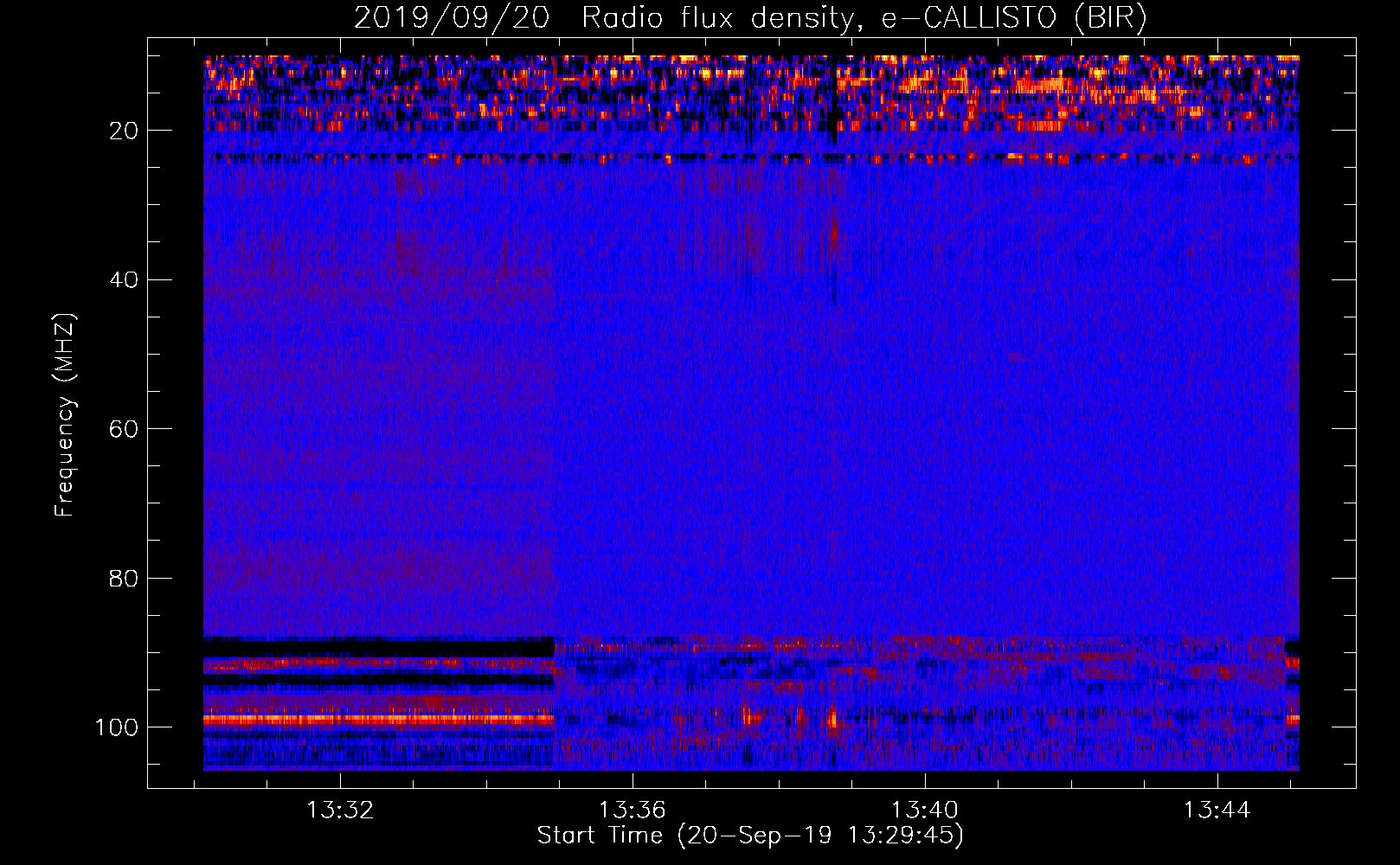Image resolution: width=1400 pixels, height=865 pixels.
Task: Click the '60' frequency tick label
Action: (x=124, y=429)
